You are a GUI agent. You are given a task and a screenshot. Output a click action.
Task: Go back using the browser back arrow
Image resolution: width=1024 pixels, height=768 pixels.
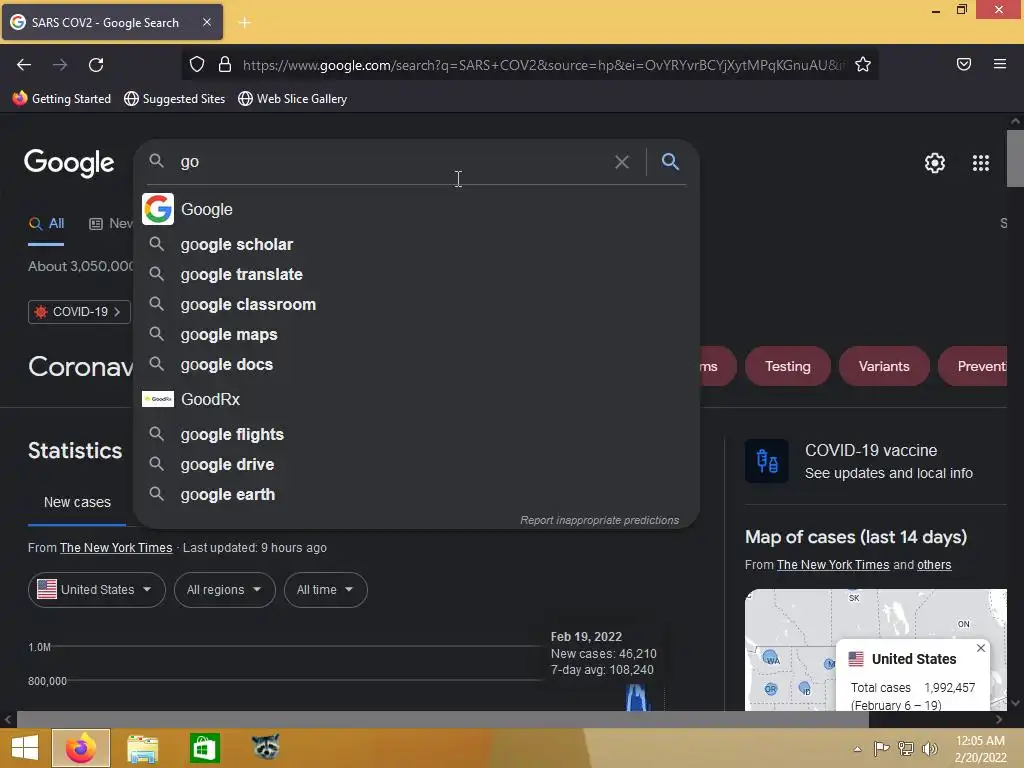pyautogui.click(x=24, y=65)
